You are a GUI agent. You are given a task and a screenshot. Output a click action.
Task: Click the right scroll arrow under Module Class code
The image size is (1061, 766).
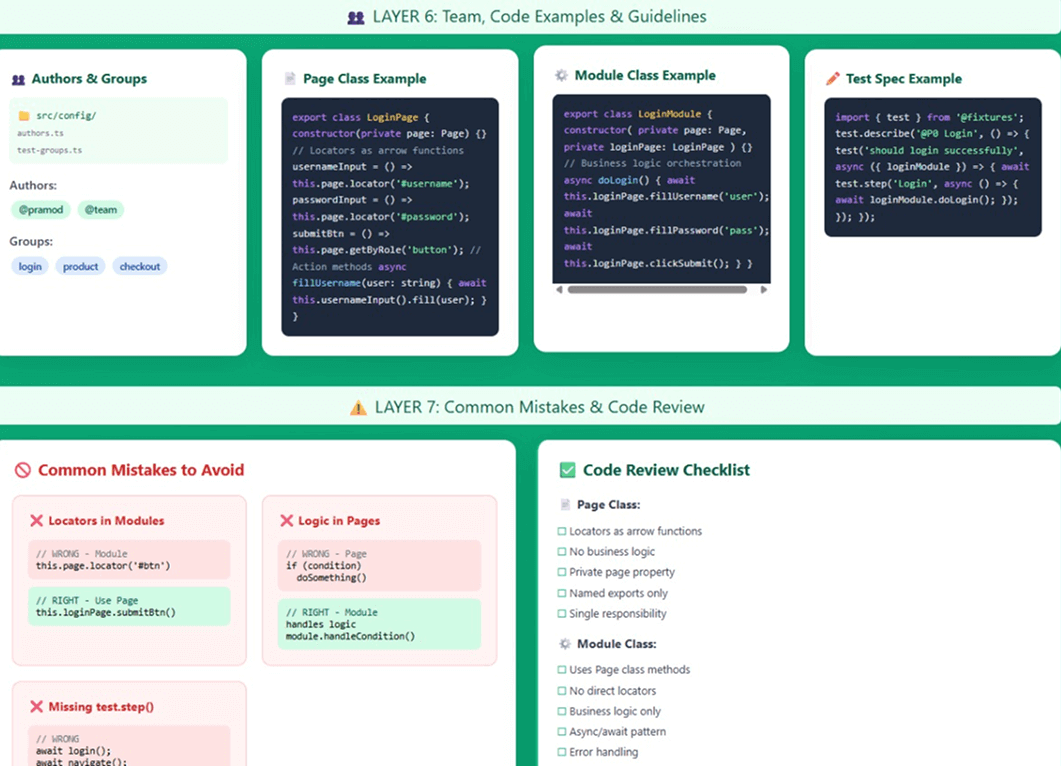(764, 290)
